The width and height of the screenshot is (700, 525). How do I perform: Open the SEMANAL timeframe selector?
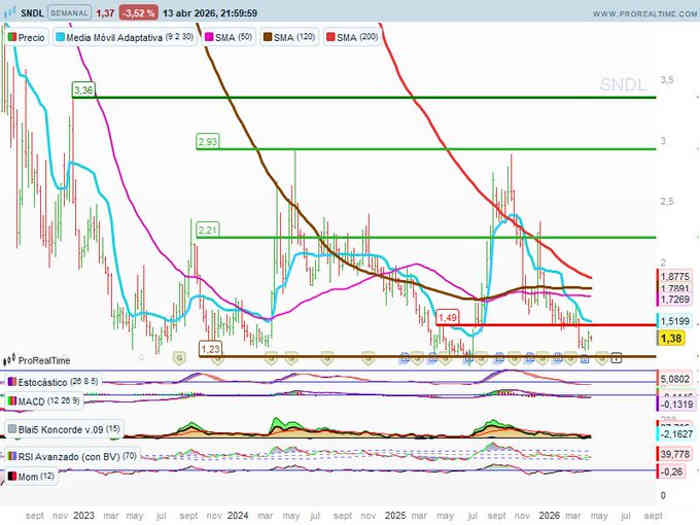(69, 14)
